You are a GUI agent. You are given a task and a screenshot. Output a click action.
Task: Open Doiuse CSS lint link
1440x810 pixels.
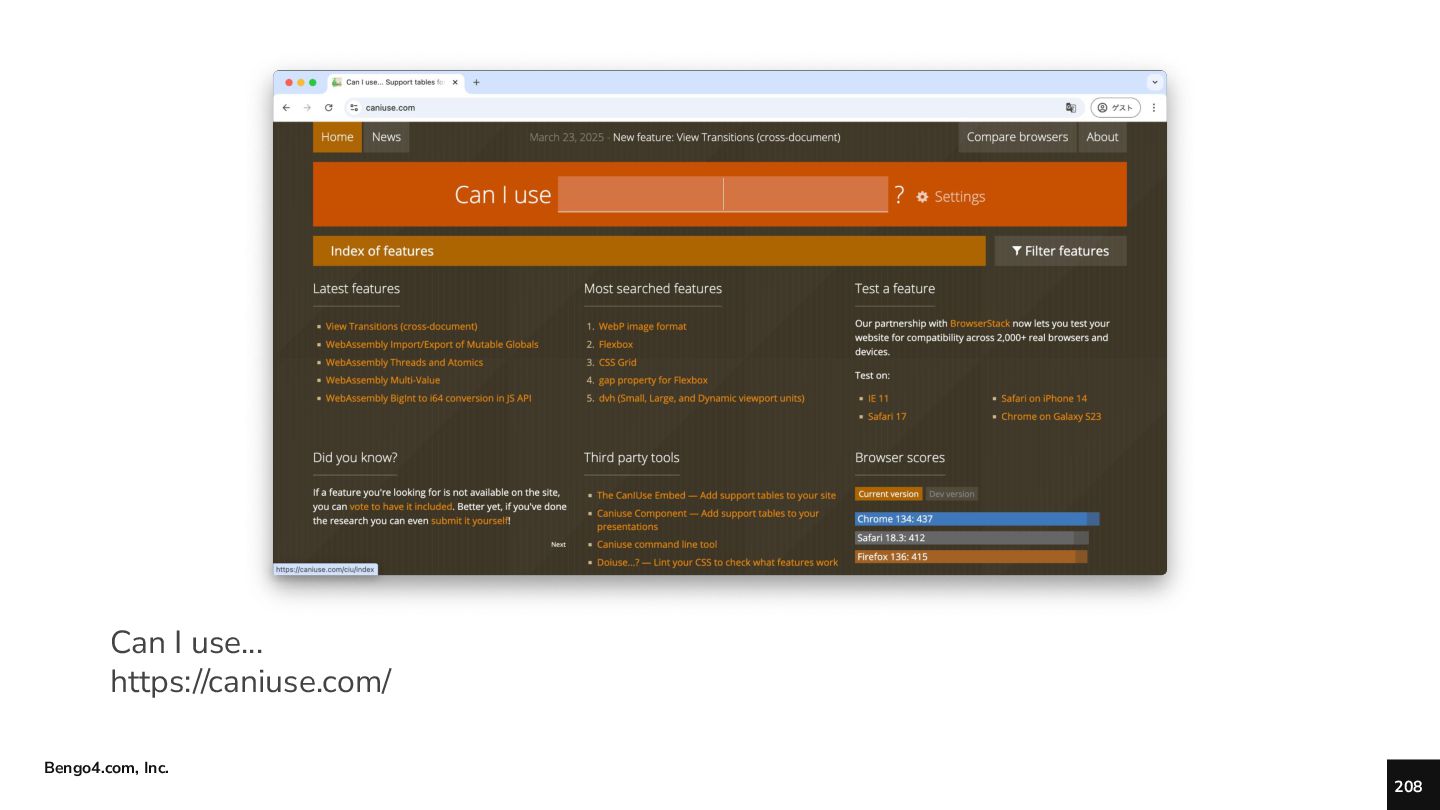[717, 563]
